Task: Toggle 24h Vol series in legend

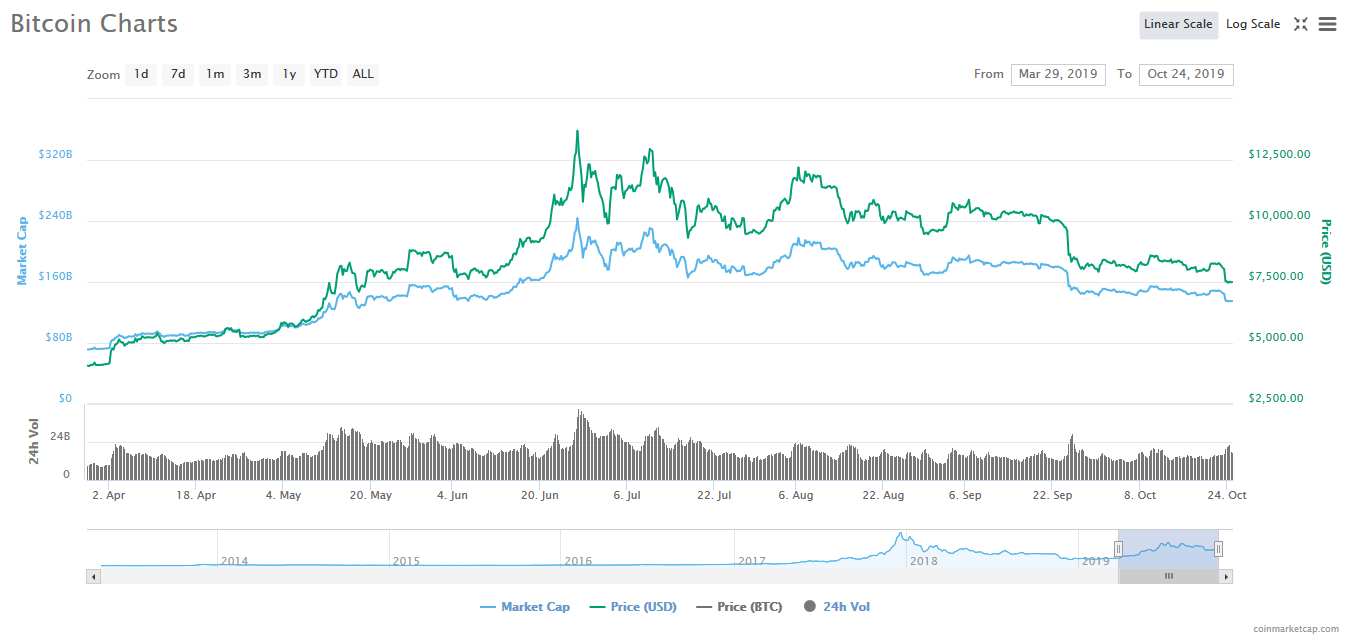Action: click(x=836, y=607)
